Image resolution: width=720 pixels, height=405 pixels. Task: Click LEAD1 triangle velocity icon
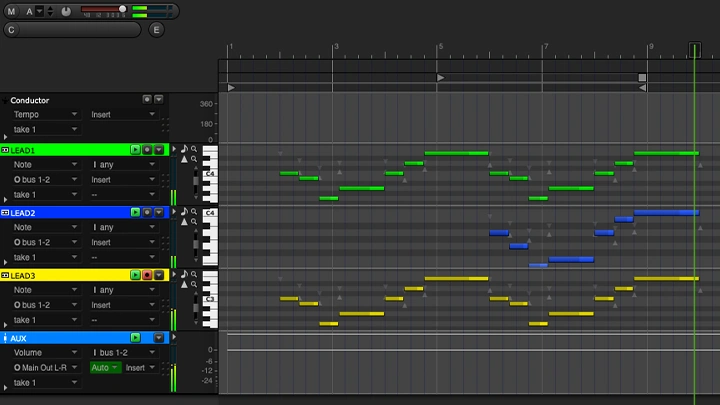click(184, 159)
